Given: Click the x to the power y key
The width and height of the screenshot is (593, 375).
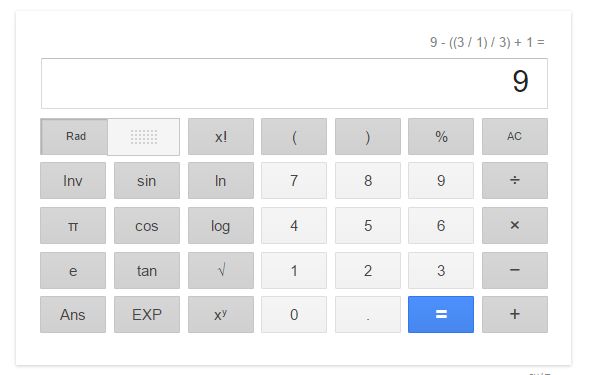Looking at the screenshot, I should coord(221,315).
